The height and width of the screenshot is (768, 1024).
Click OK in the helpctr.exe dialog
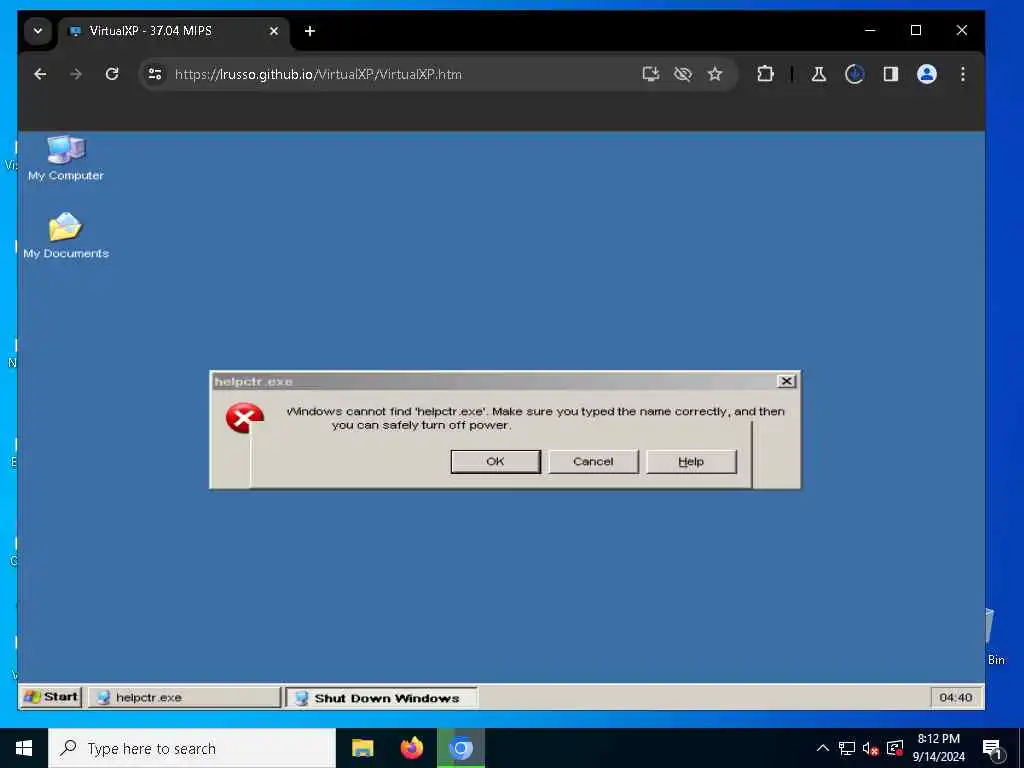495,461
